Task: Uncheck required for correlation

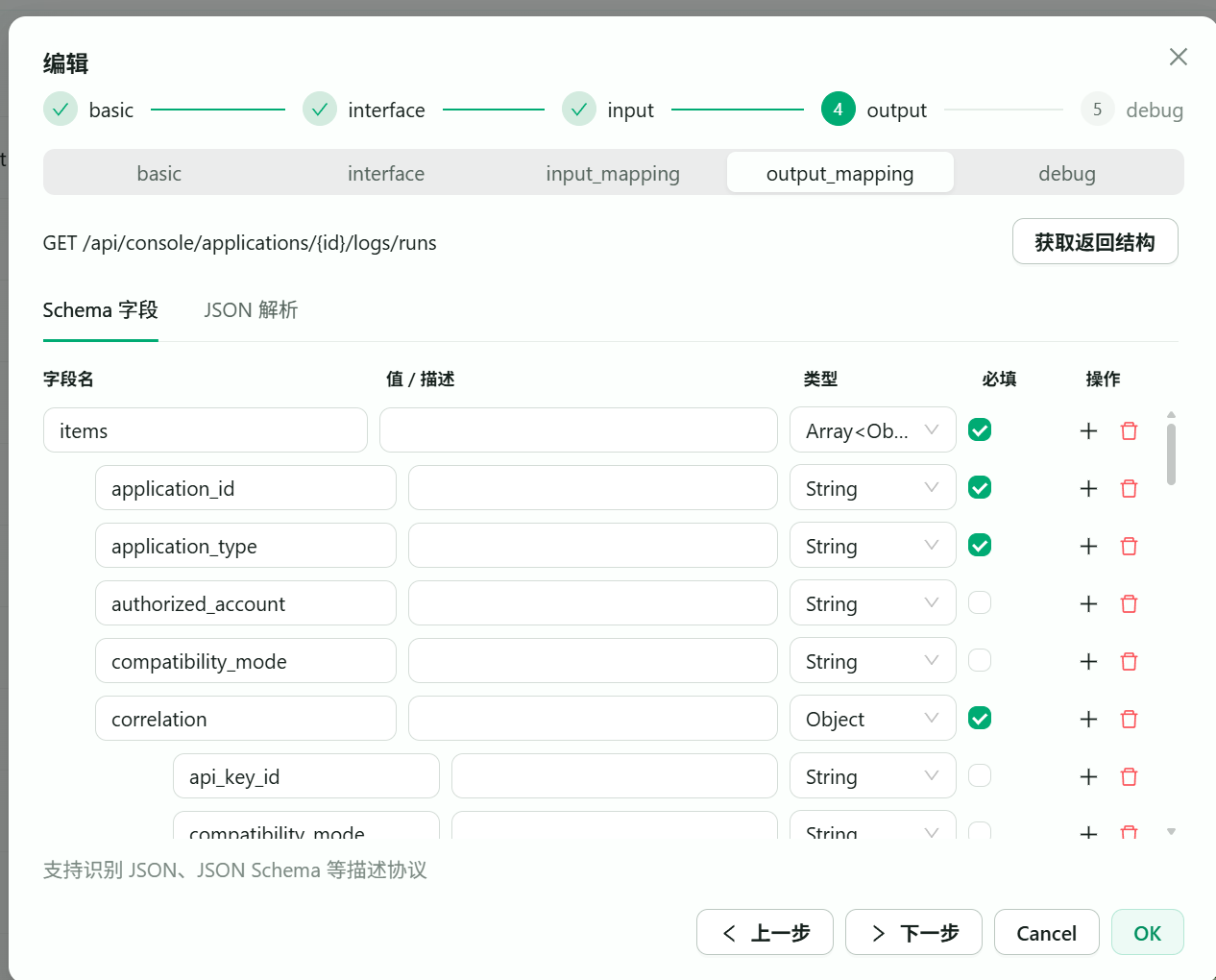Action: click(x=980, y=718)
